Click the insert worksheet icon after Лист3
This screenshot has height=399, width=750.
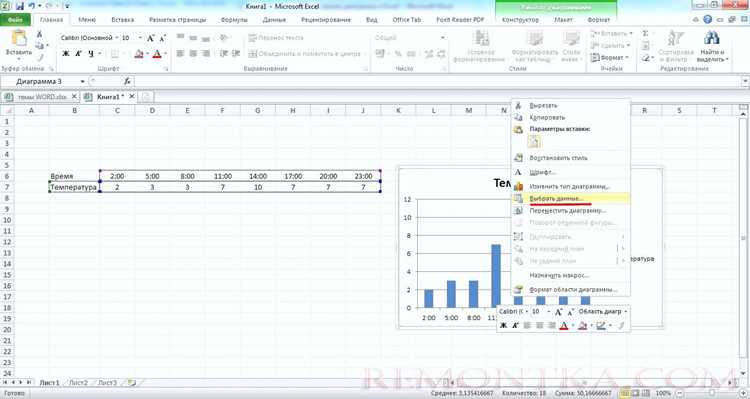(x=131, y=383)
